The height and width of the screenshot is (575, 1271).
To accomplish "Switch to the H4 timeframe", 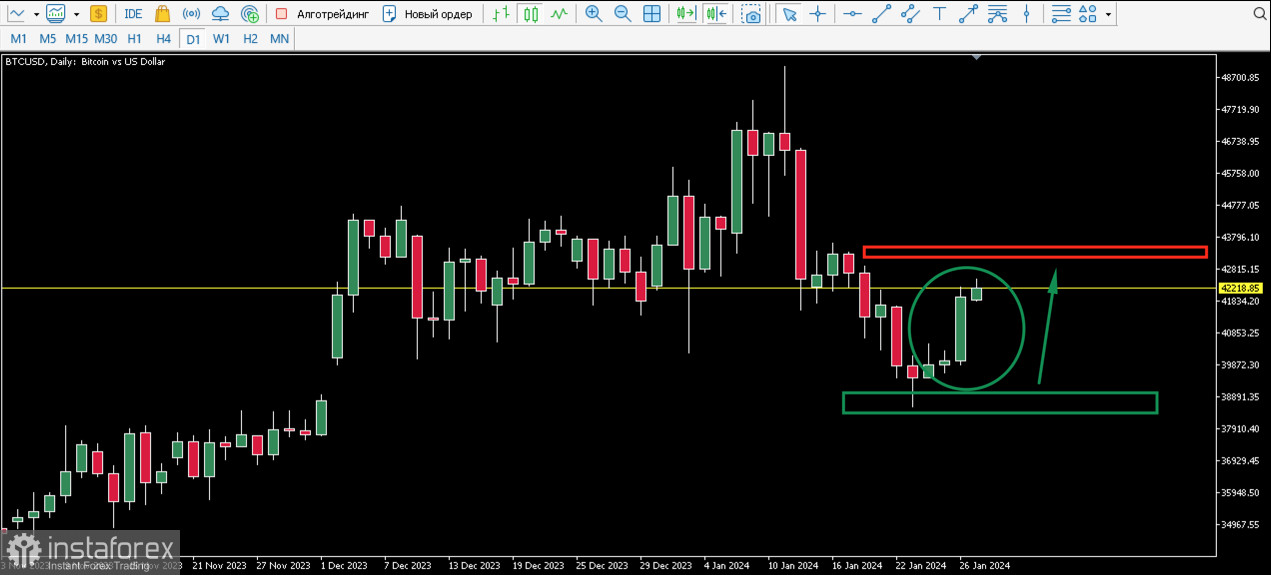I will point(164,38).
